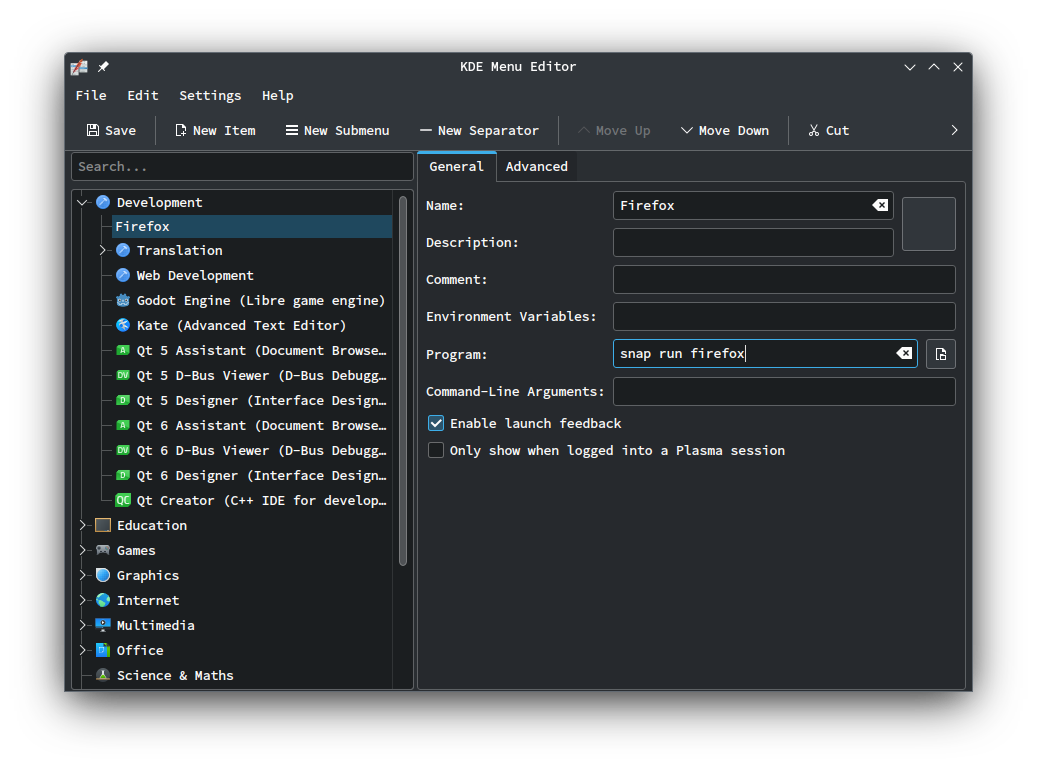Expand the Internet category
The height and width of the screenshot is (768, 1037).
83,601
